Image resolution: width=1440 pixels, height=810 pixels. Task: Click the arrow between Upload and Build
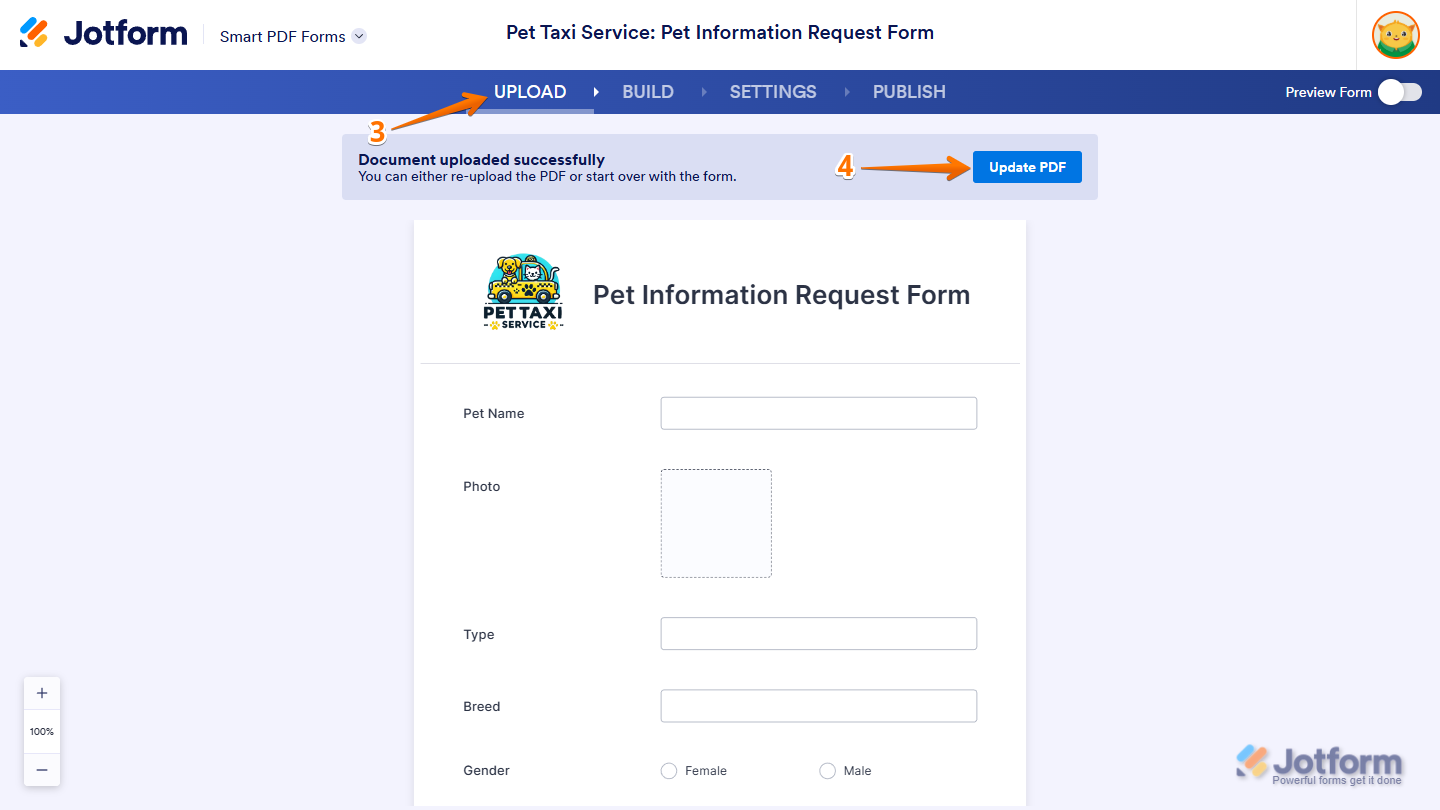596,92
